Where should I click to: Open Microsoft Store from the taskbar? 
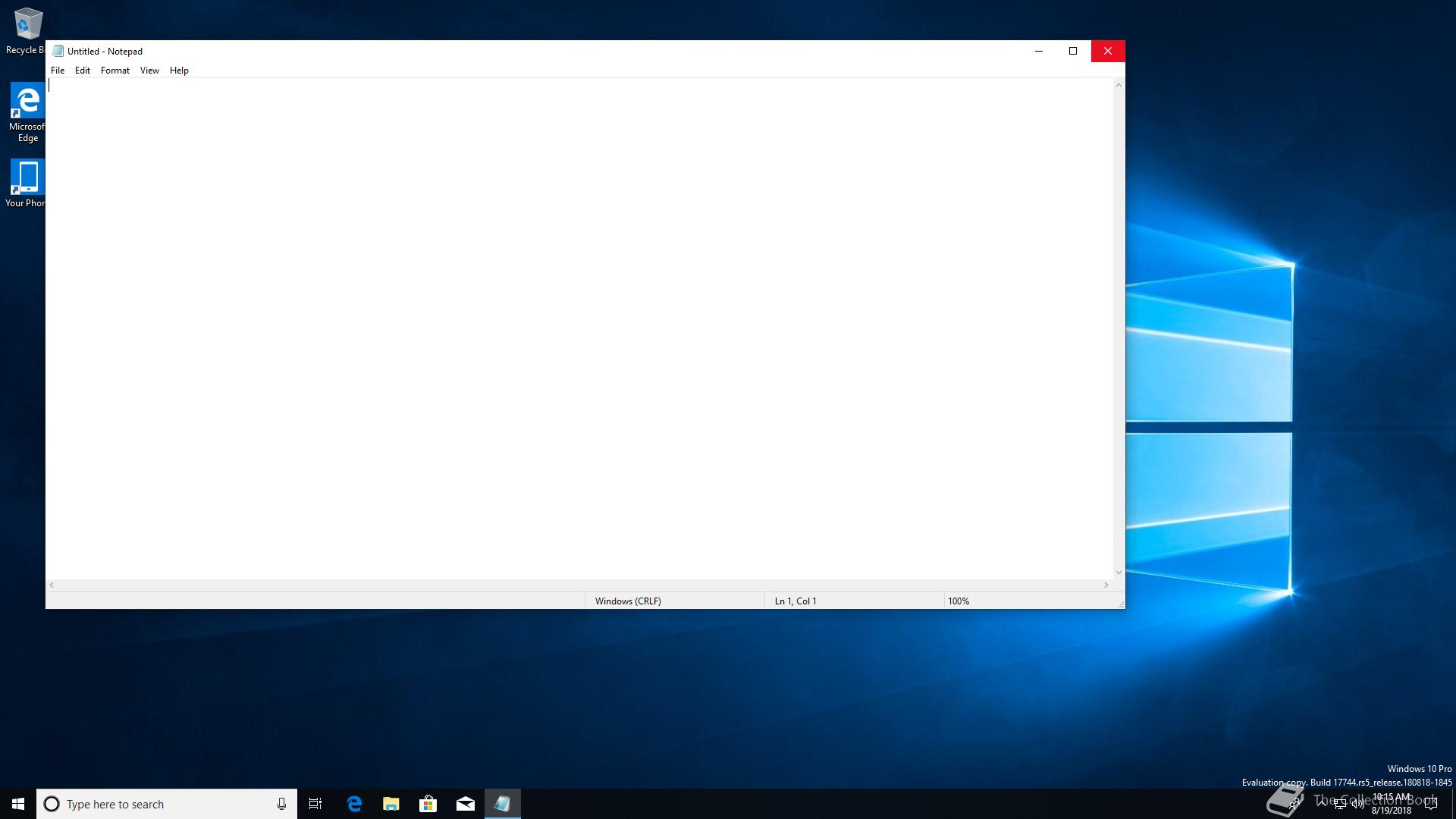[428, 804]
